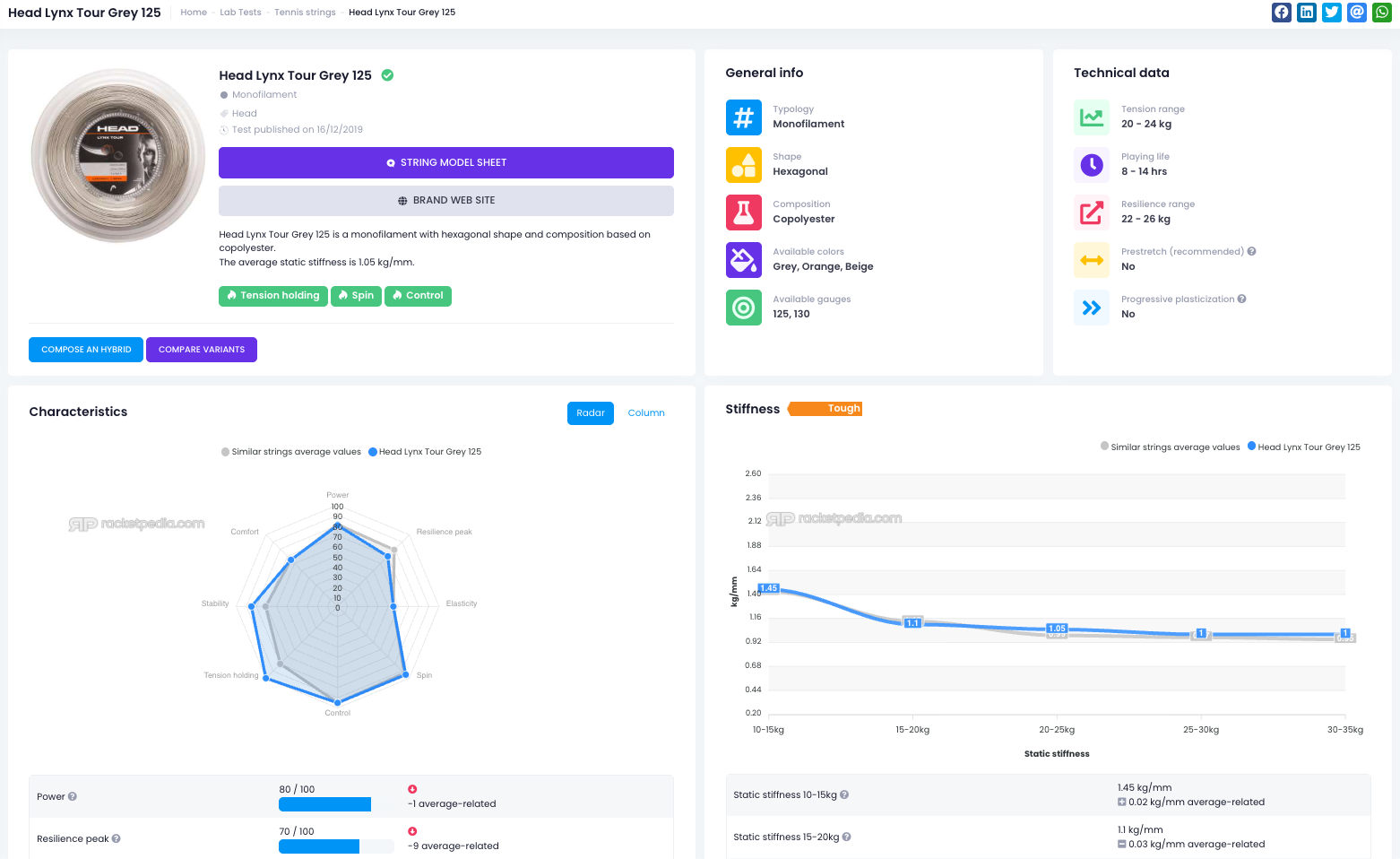Screen dimensions: 1400x859
Task: Toggle Head Lynx Tour Grey 125 radar legend
Action: [x=425, y=452]
